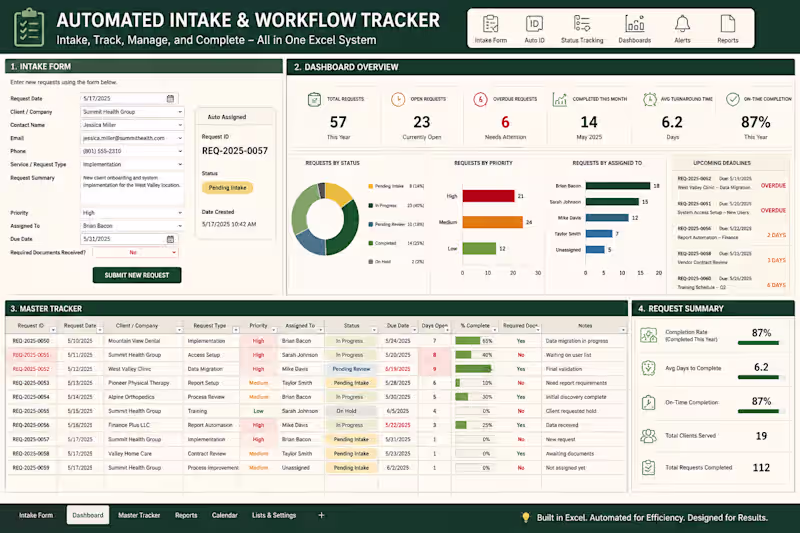Click the Request Summary text box

(x=132, y=189)
